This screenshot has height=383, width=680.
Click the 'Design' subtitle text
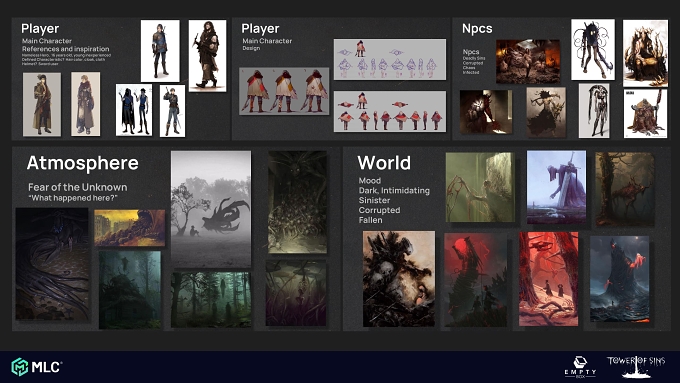252,48
